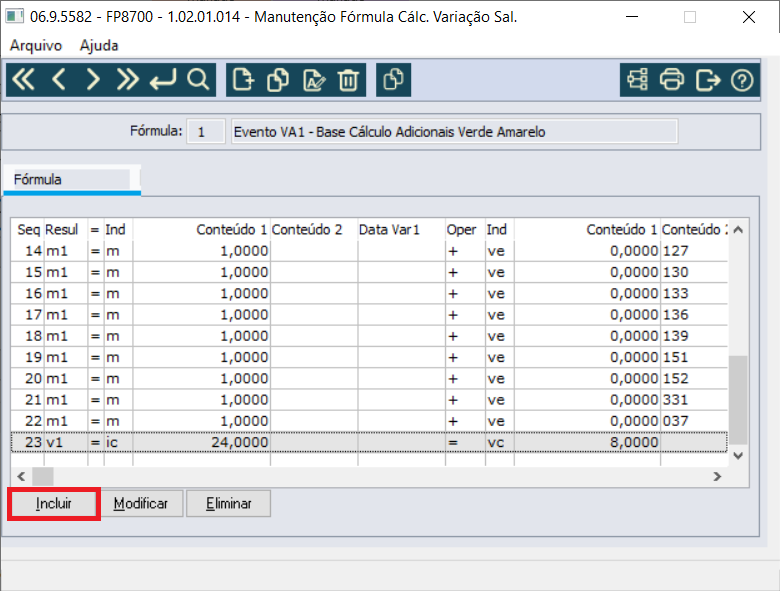The image size is (780, 591).
Task: Select the row with Seq 20
Action: click(x=369, y=379)
